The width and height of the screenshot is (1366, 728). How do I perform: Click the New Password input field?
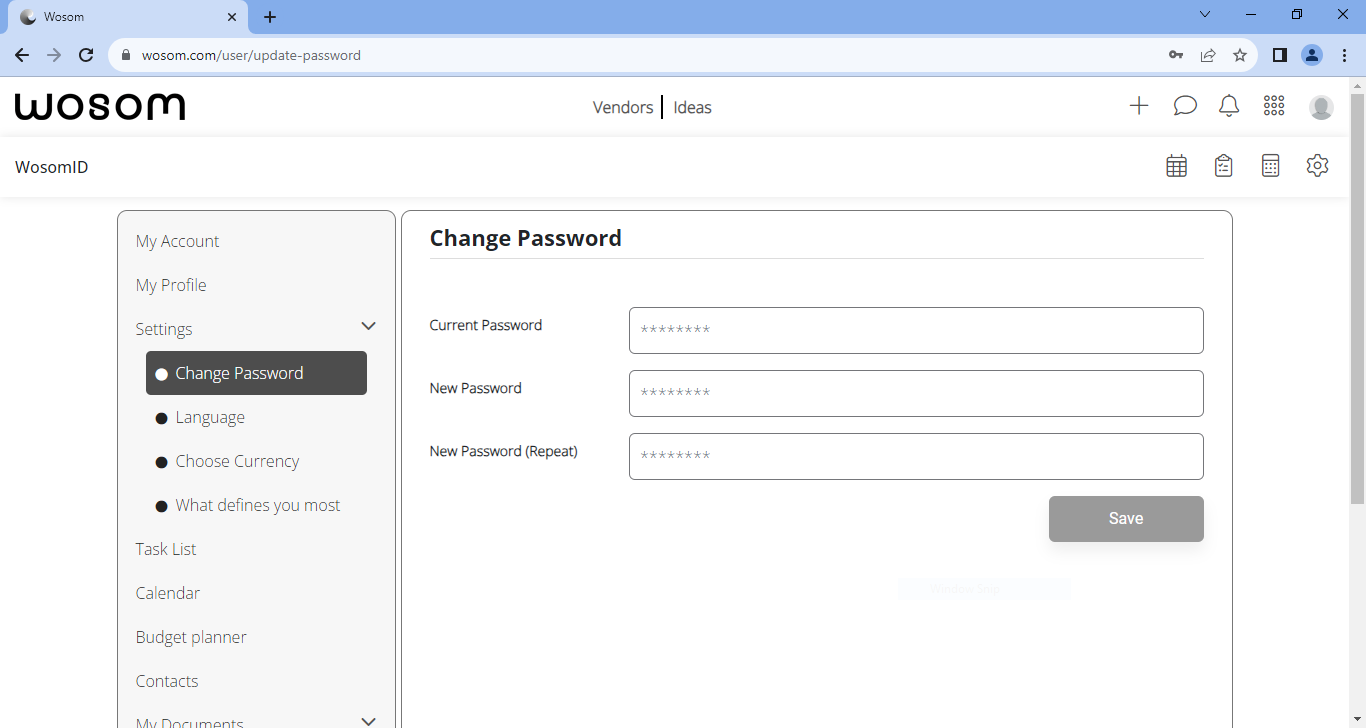point(915,393)
